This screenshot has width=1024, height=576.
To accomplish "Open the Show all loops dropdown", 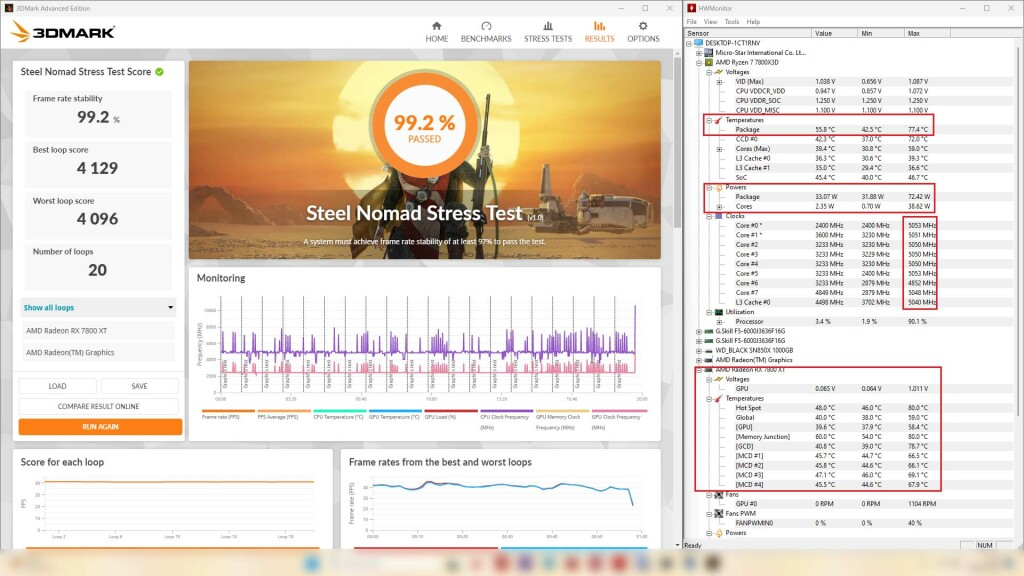I will tap(99, 308).
